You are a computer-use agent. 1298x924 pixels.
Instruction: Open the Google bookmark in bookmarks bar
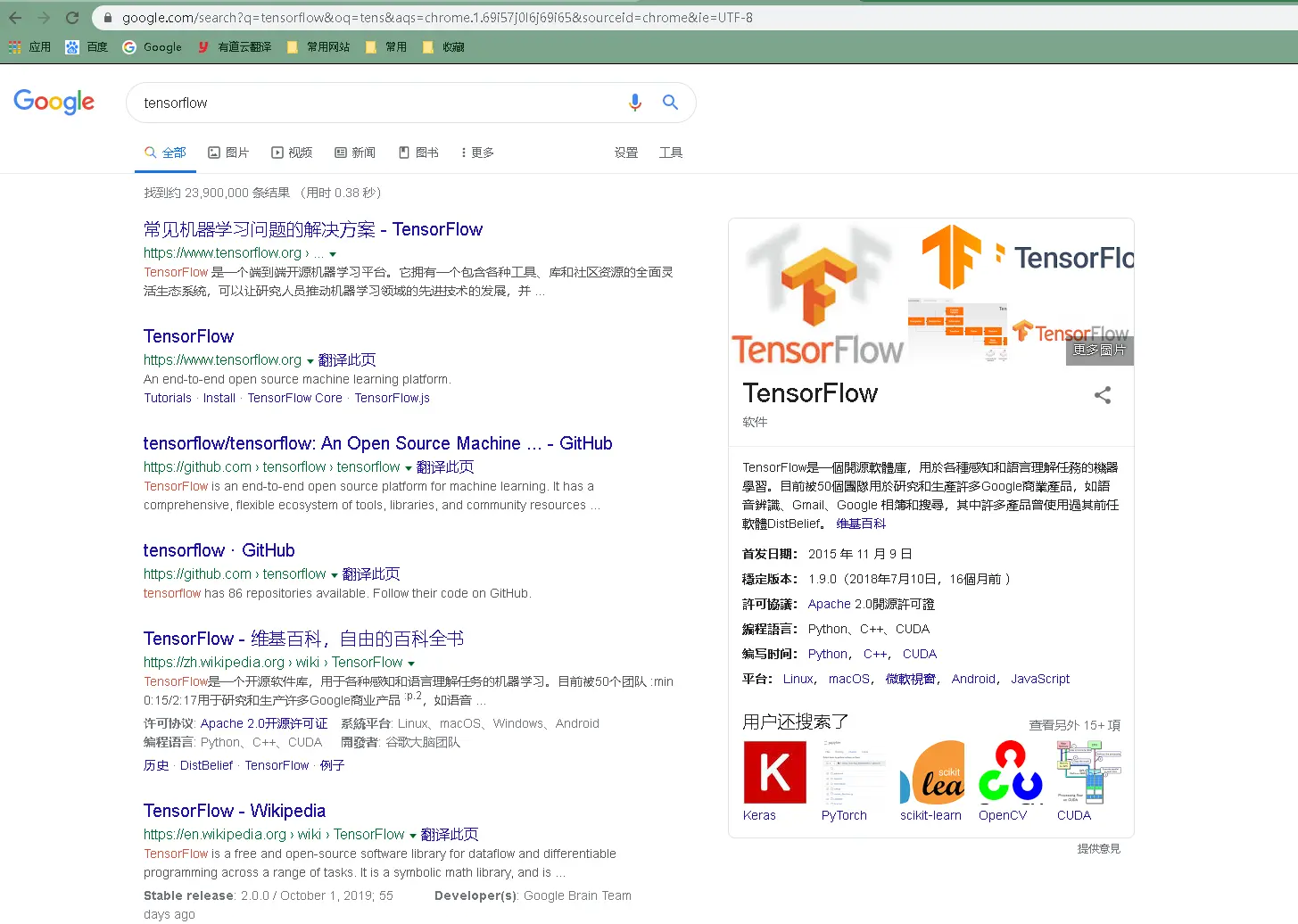(x=152, y=47)
